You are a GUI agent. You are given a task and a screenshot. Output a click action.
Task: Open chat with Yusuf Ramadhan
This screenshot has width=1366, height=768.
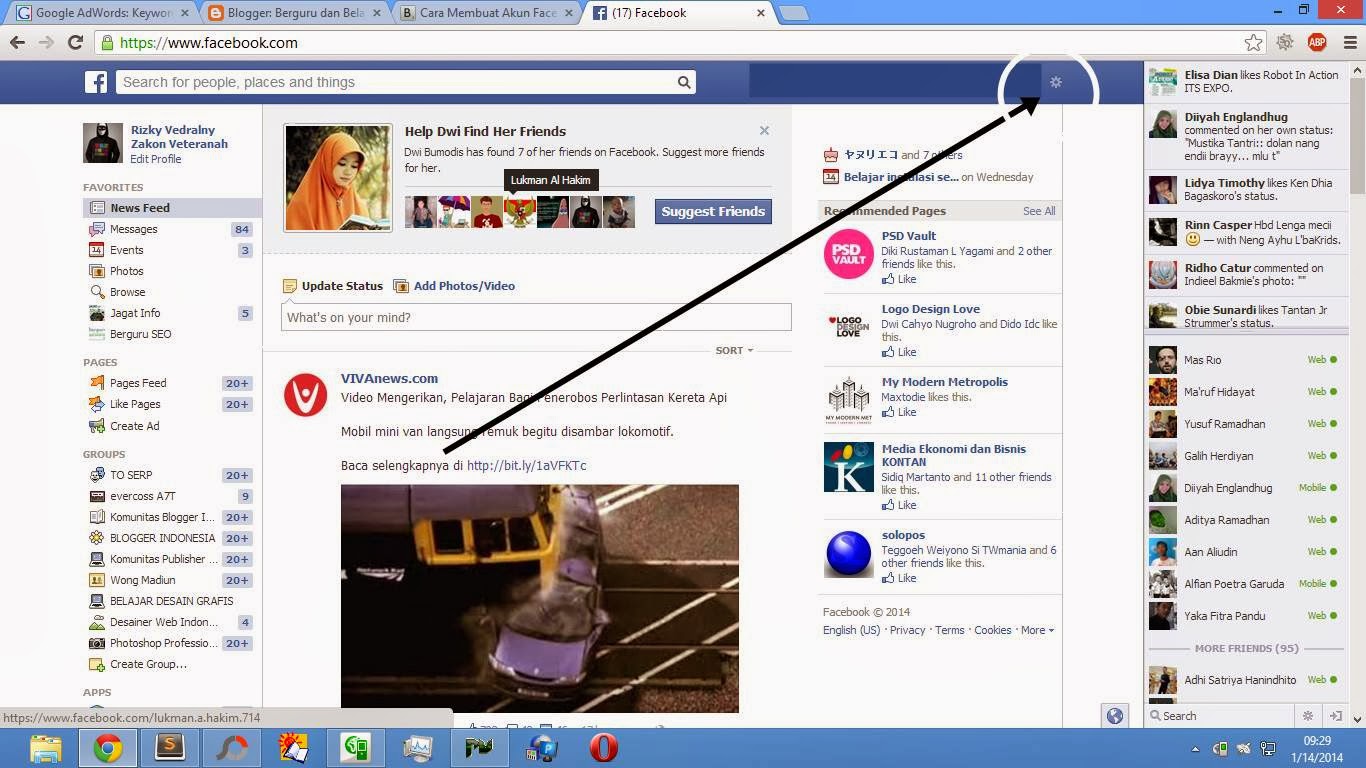pos(1244,424)
